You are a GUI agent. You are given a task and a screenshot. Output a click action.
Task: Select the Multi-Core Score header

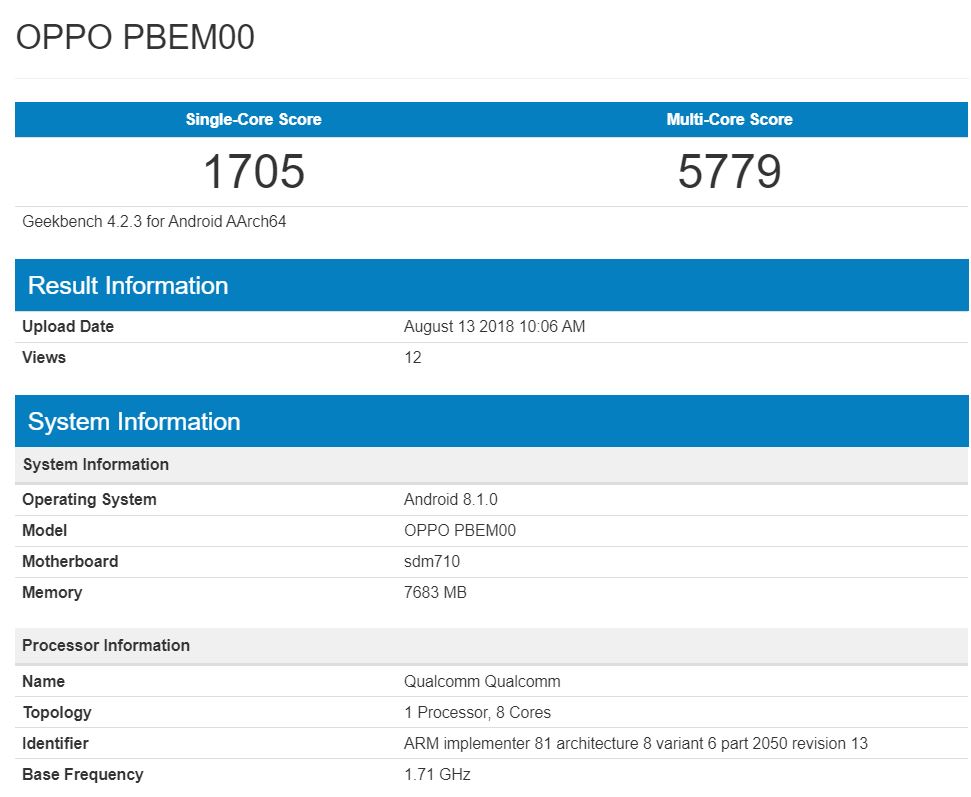pos(729,119)
